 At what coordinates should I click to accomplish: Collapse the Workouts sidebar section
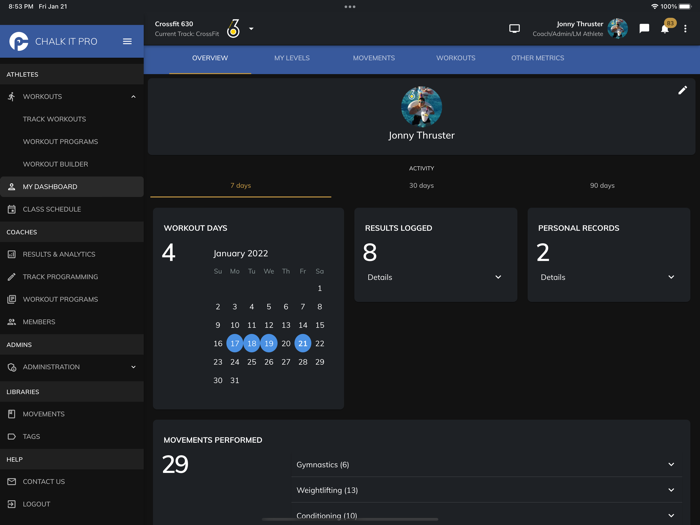[133, 97]
